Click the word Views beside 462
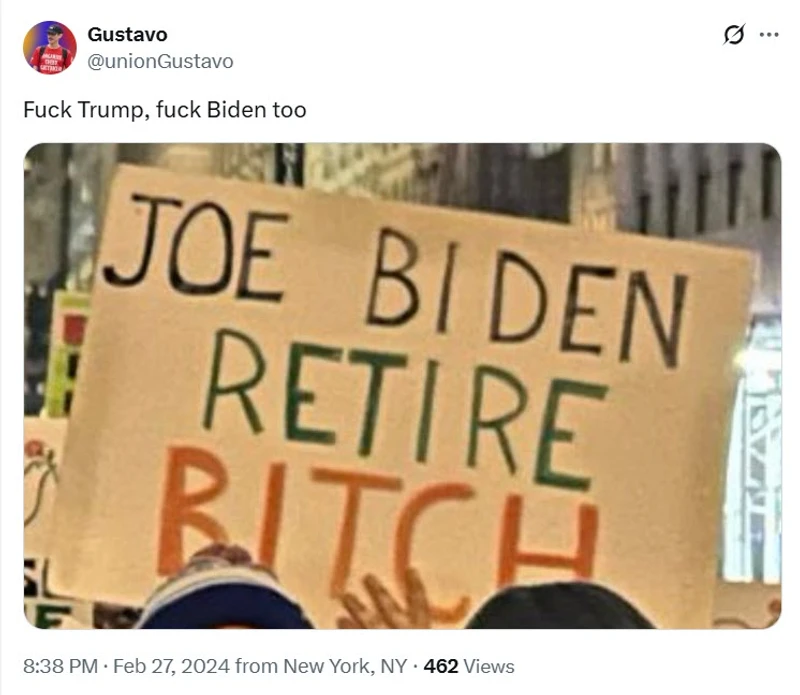 point(489,666)
